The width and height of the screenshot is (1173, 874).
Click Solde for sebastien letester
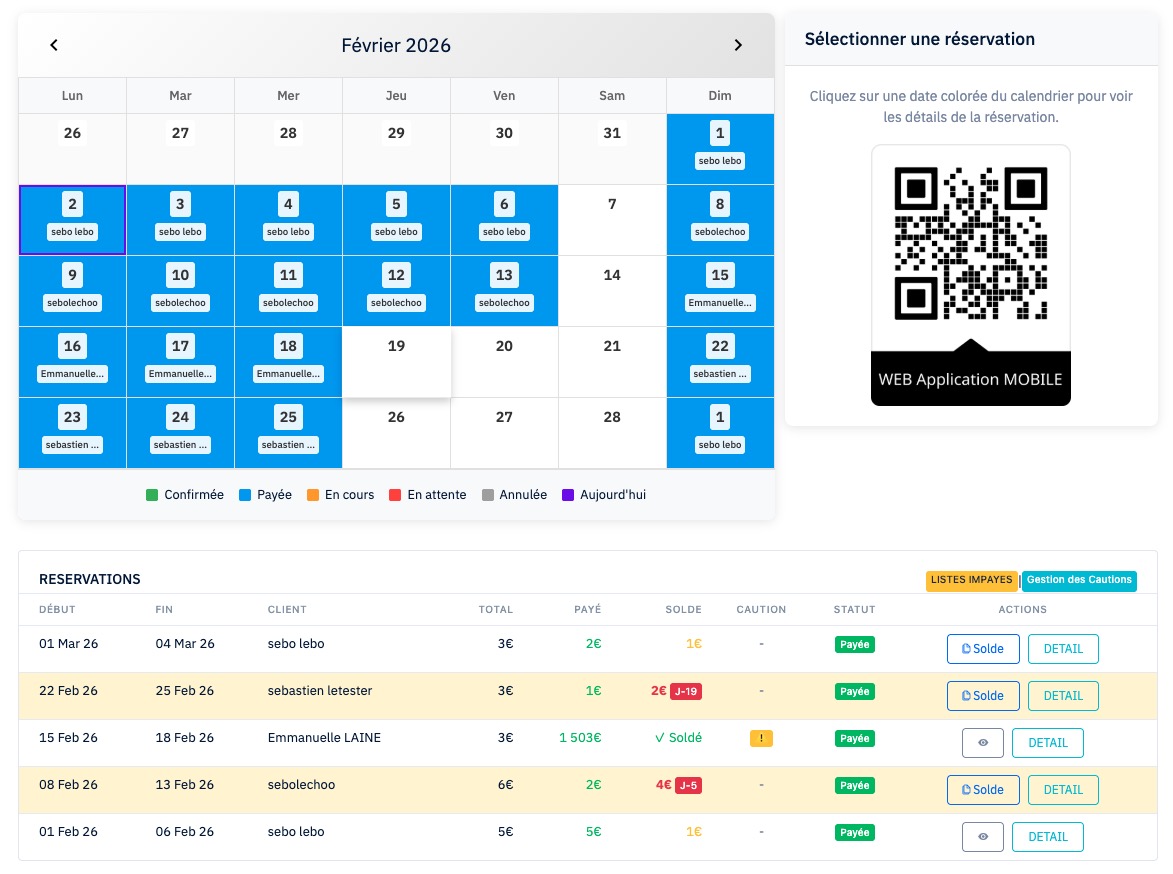pyautogui.click(x=982, y=695)
